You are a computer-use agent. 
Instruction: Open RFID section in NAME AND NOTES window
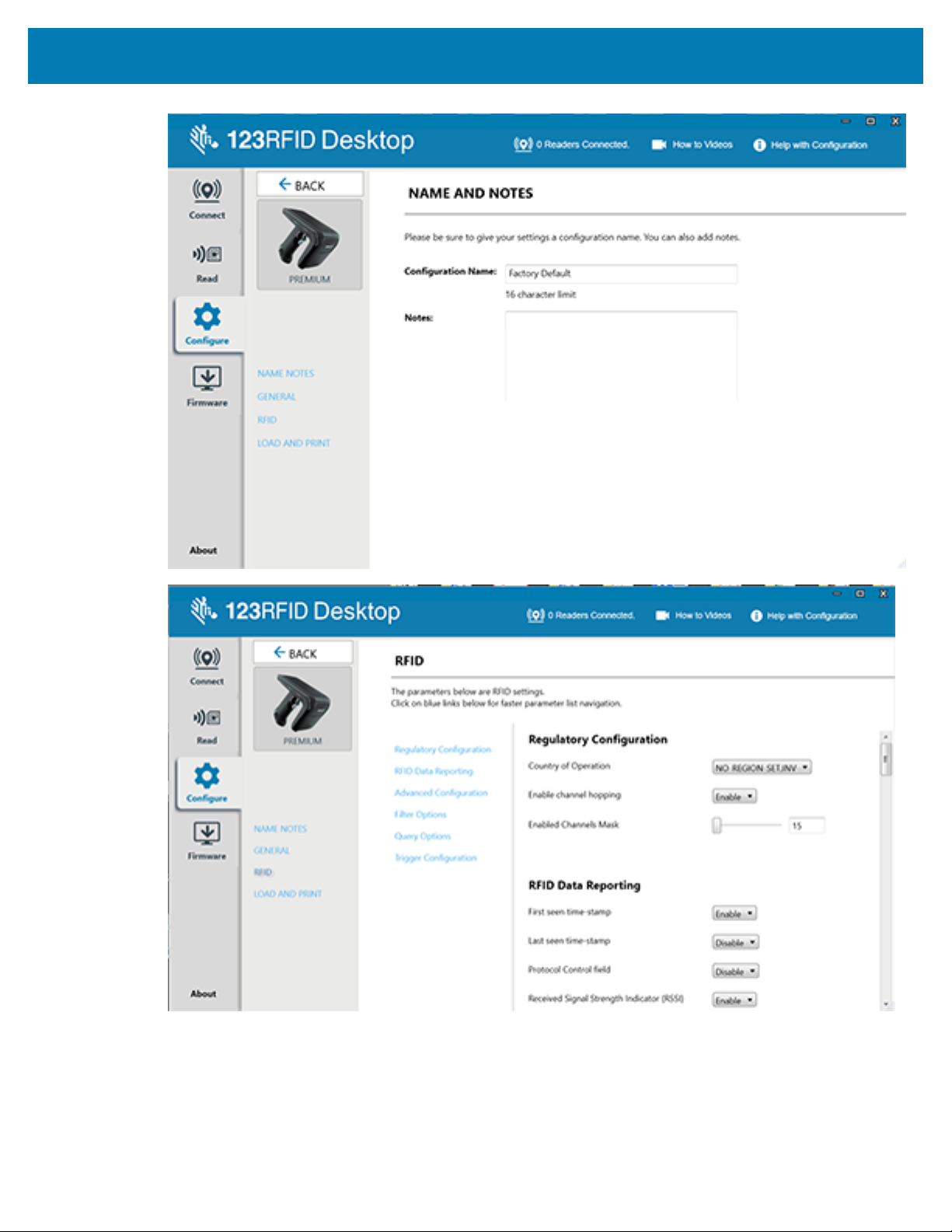point(267,421)
